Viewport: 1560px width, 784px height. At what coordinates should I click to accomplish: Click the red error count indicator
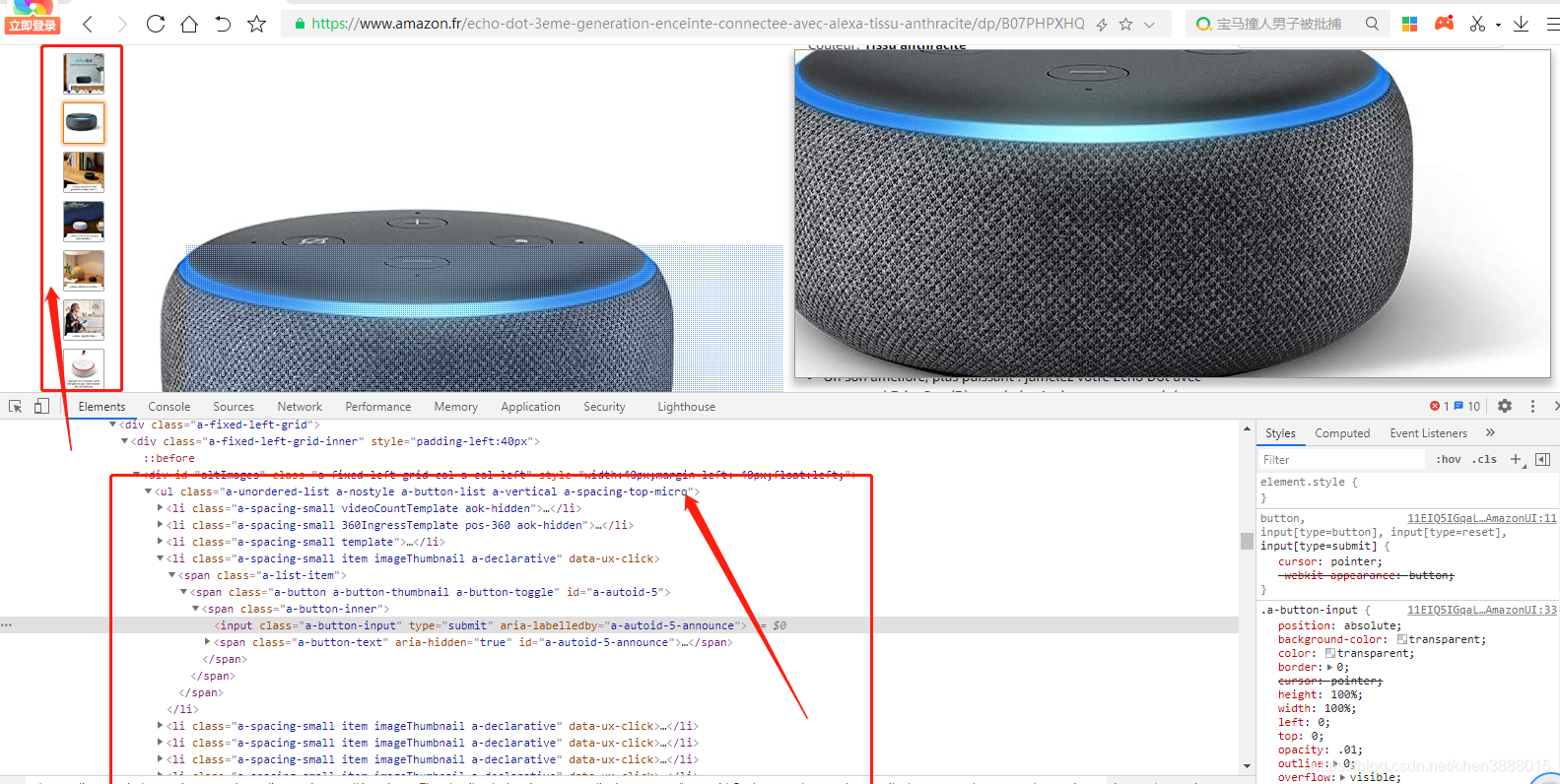point(1439,406)
